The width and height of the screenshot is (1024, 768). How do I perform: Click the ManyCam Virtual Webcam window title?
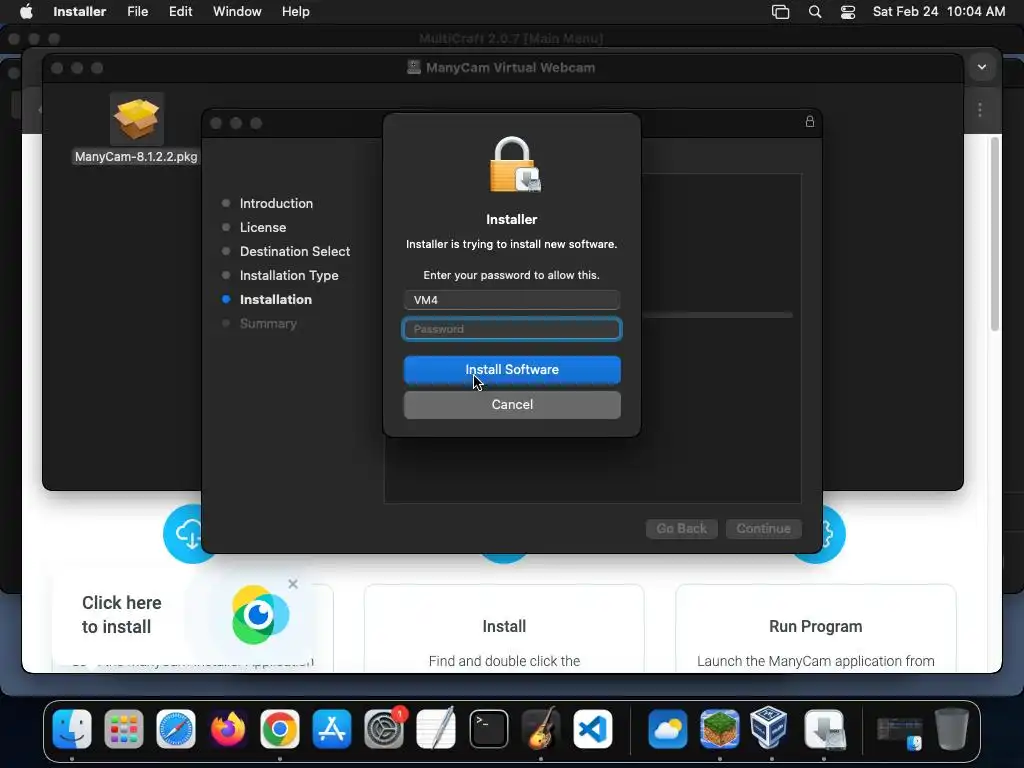point(511,67)
